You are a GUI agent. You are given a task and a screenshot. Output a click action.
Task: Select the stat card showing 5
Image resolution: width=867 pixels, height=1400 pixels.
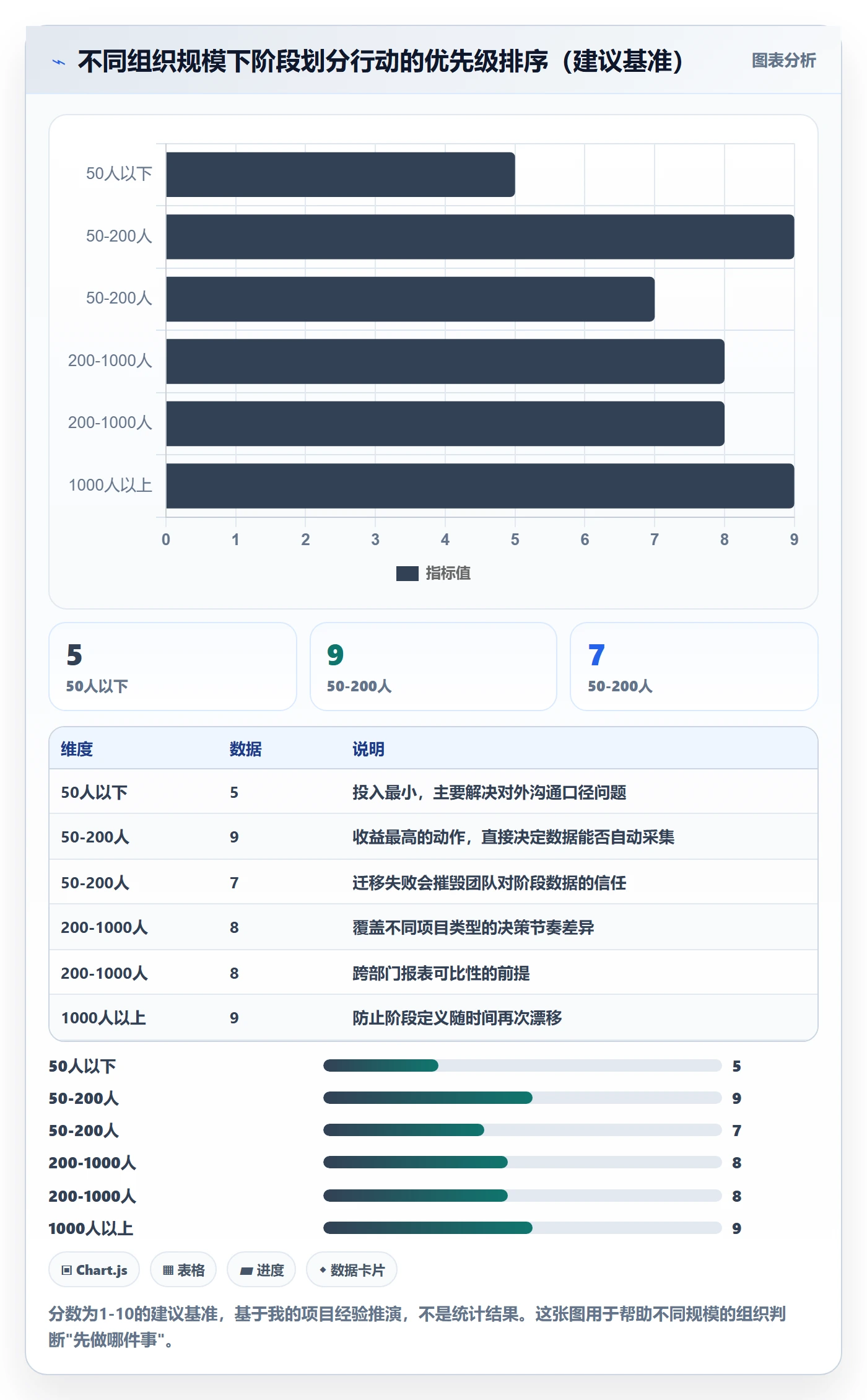173,667
